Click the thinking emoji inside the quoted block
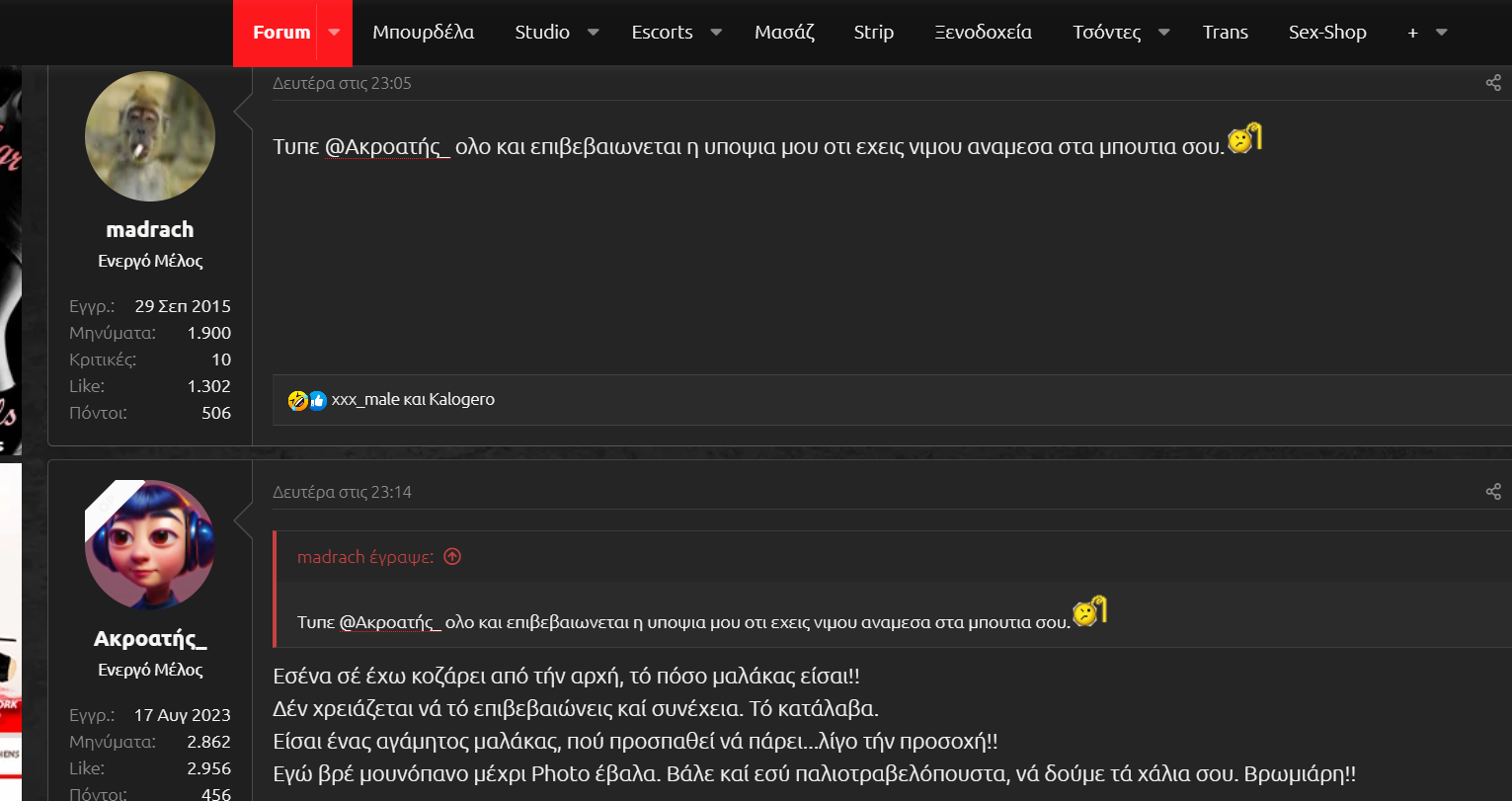Screen dimensions: 1512x801 click(x=1089, y=611)
